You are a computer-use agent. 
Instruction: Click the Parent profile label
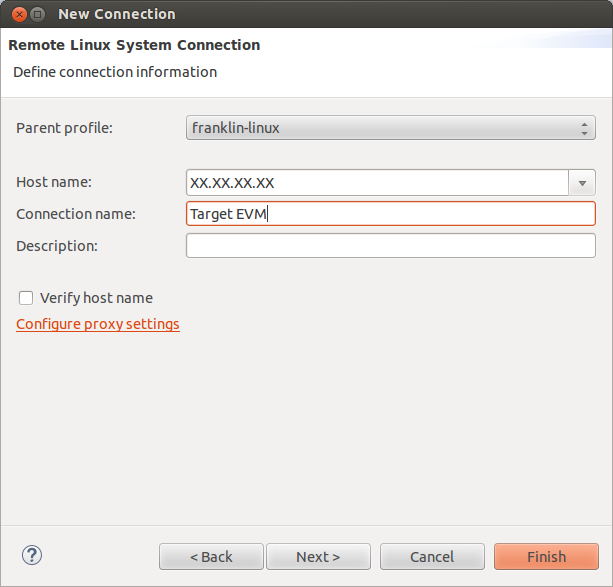[65, 128]
